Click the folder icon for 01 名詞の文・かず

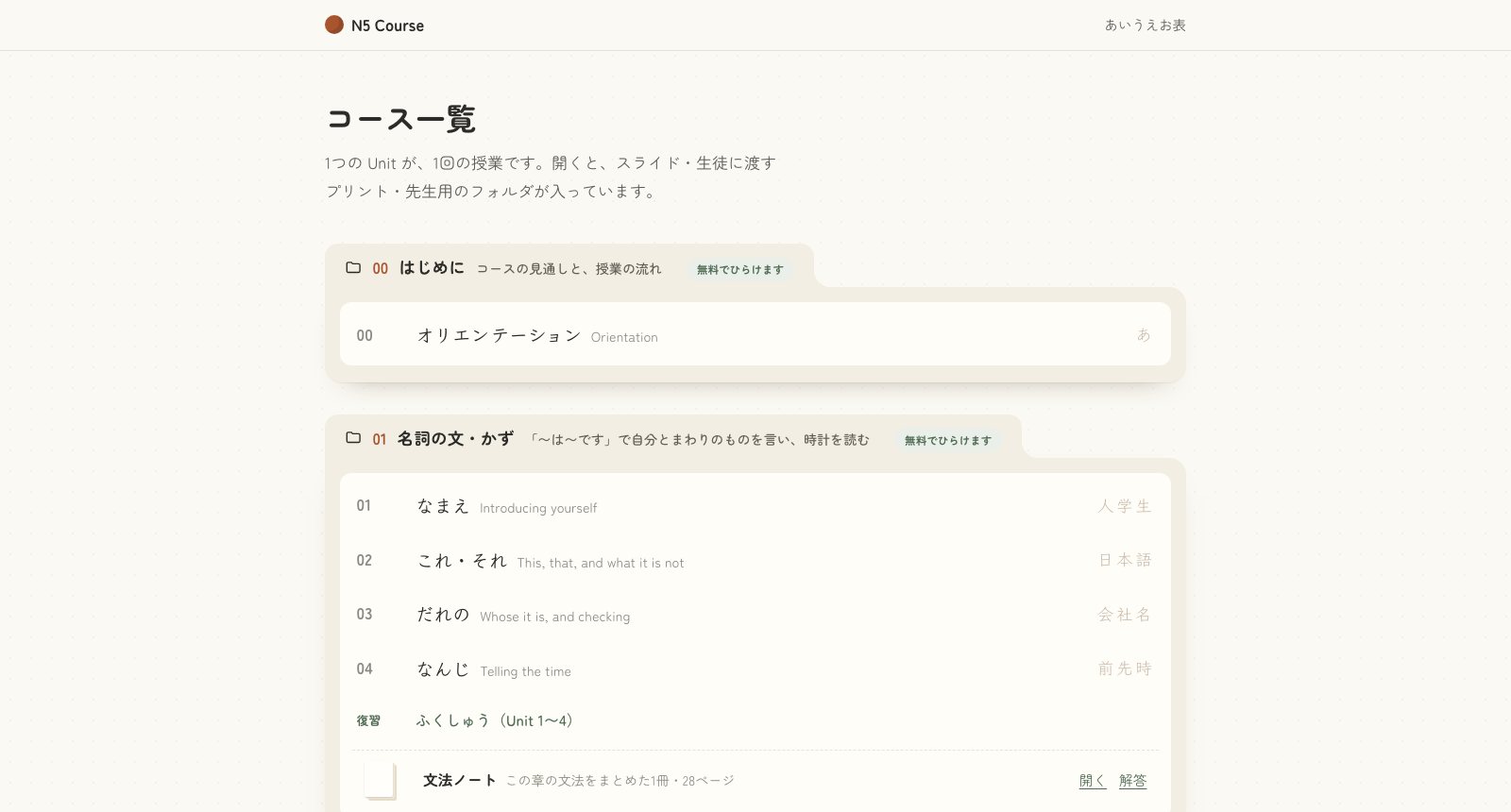pyautogui.click(x=353, y=437)
